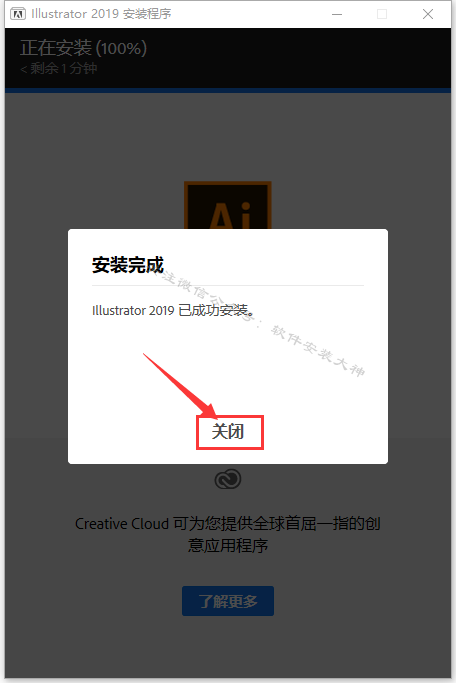Close the installer window with the X

pos(428,14)
